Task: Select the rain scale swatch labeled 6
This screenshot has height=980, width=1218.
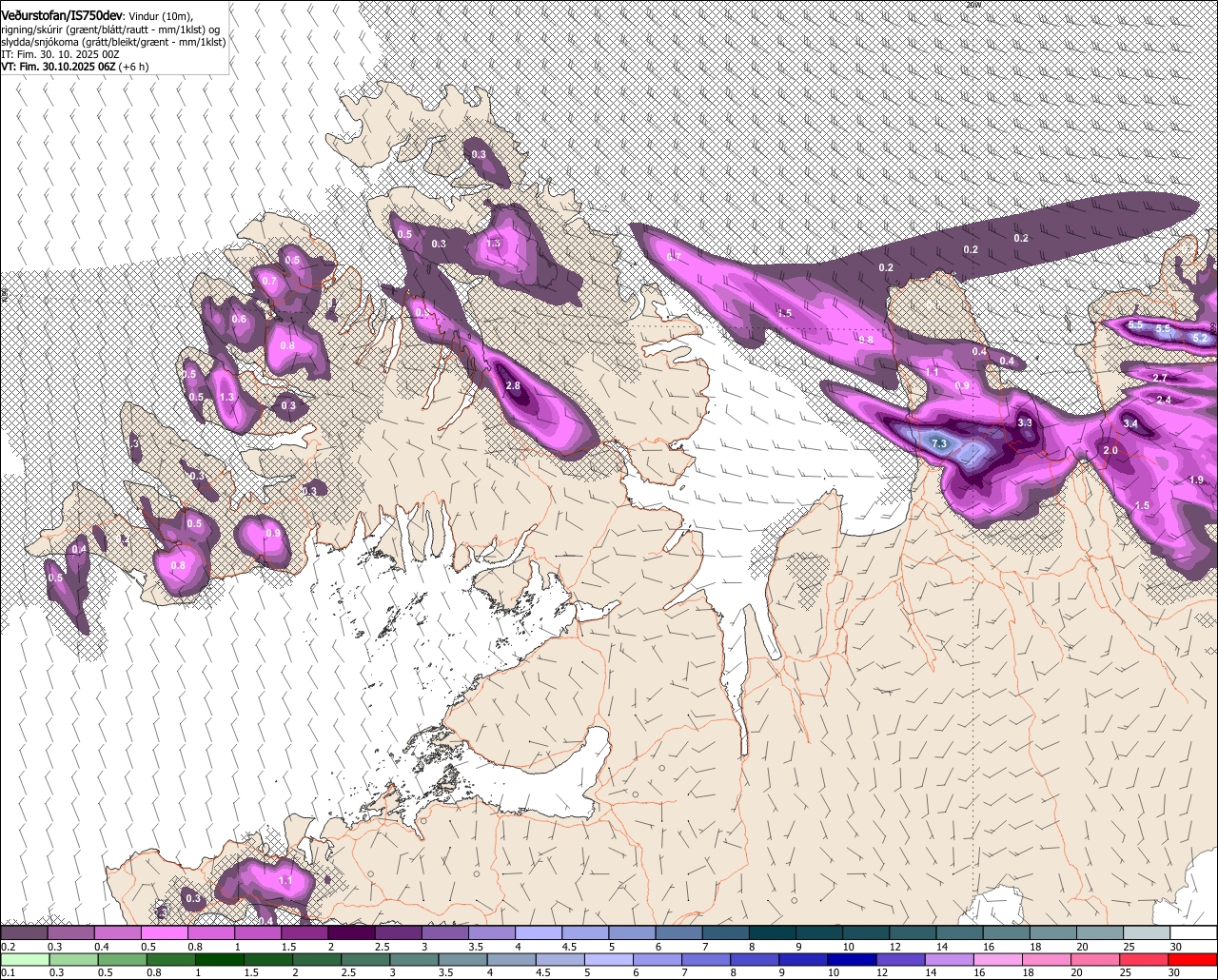Action: tap(658, 959)
